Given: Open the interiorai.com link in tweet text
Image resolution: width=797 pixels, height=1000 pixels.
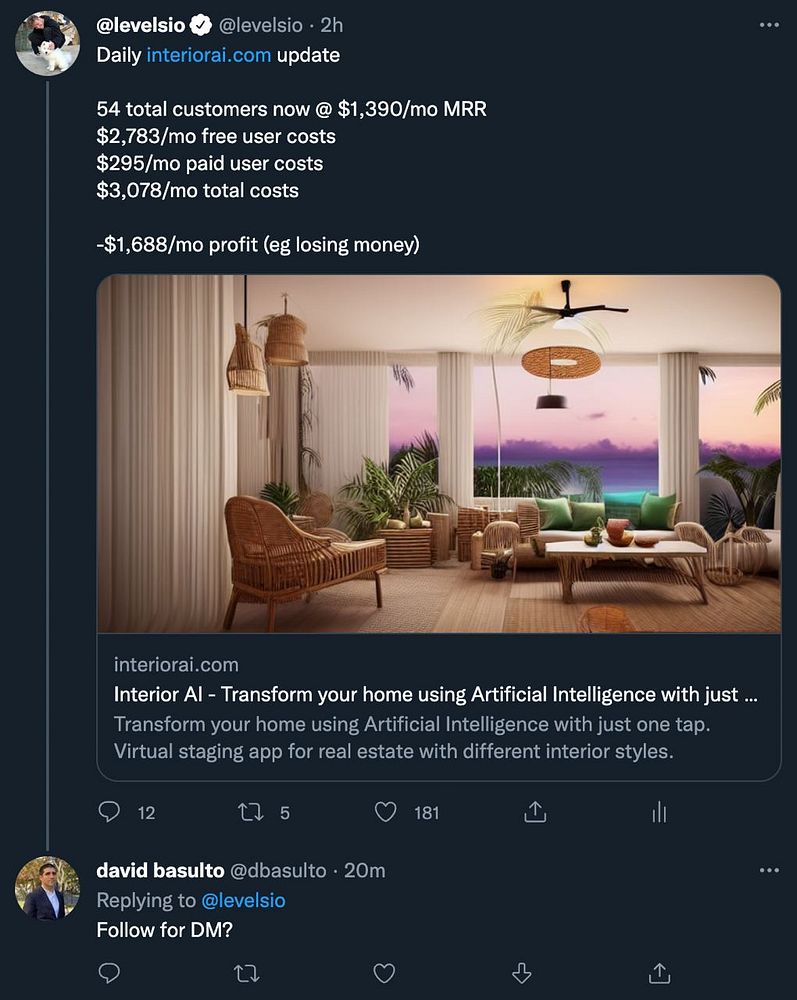Looking at the screenshot, I should 208,55.
